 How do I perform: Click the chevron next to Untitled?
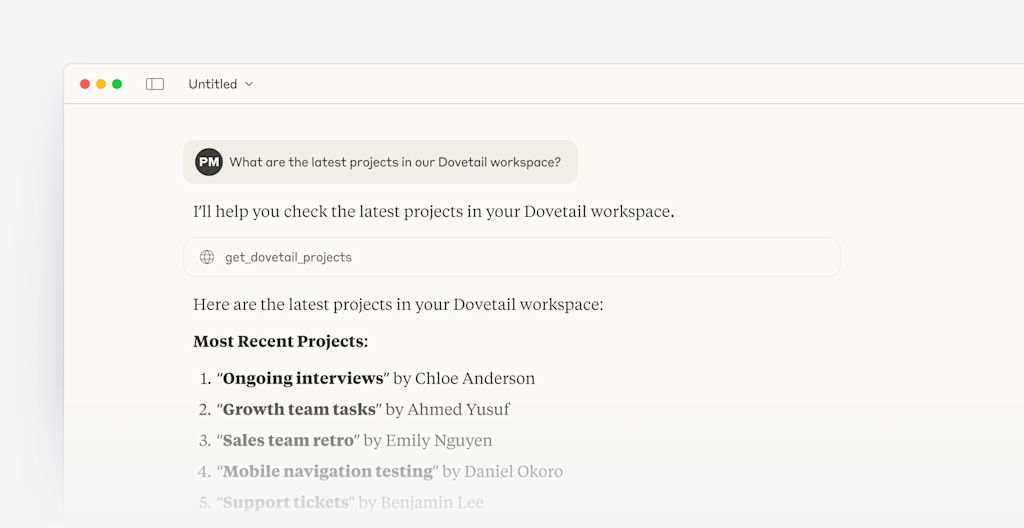[249, 84]
